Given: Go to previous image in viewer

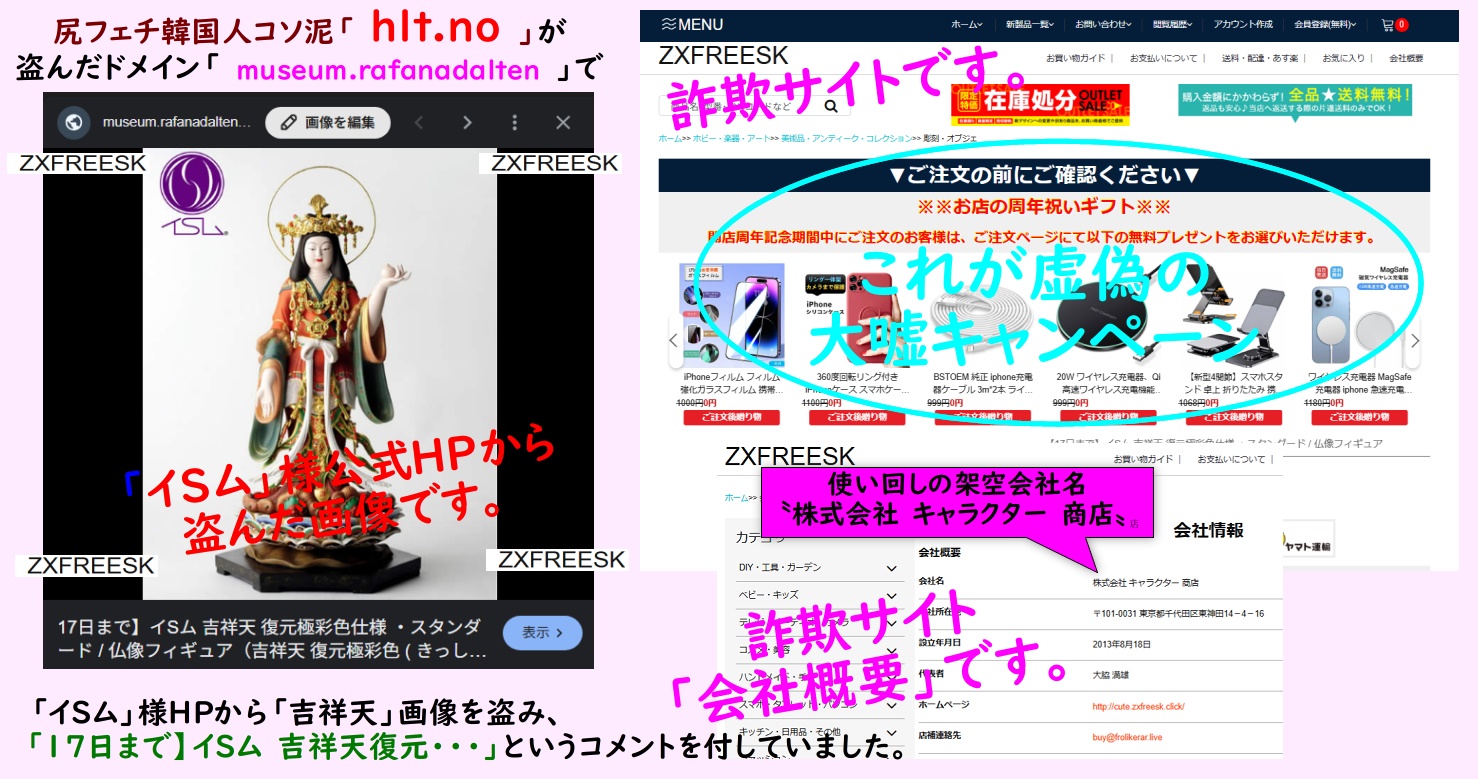Looking at the screenshot, I should (x=419, y=122).
